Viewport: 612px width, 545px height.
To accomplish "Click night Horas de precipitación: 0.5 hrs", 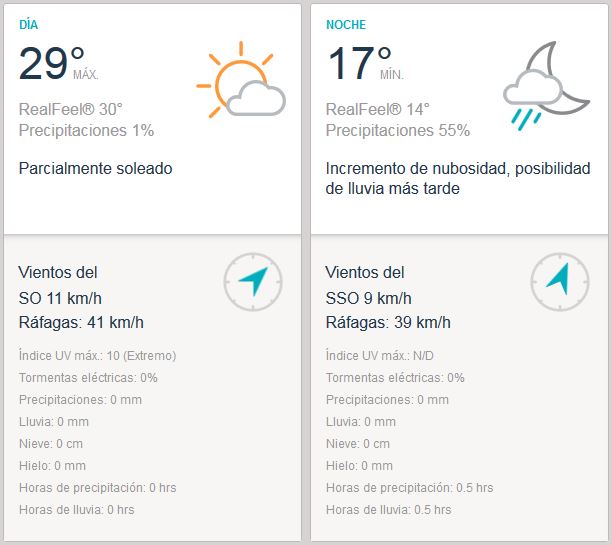I will pos(409,487).
